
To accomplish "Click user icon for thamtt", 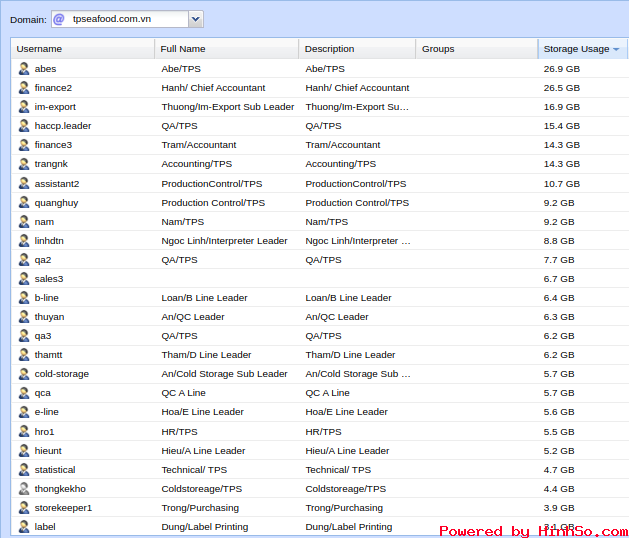I will point(24,355).
